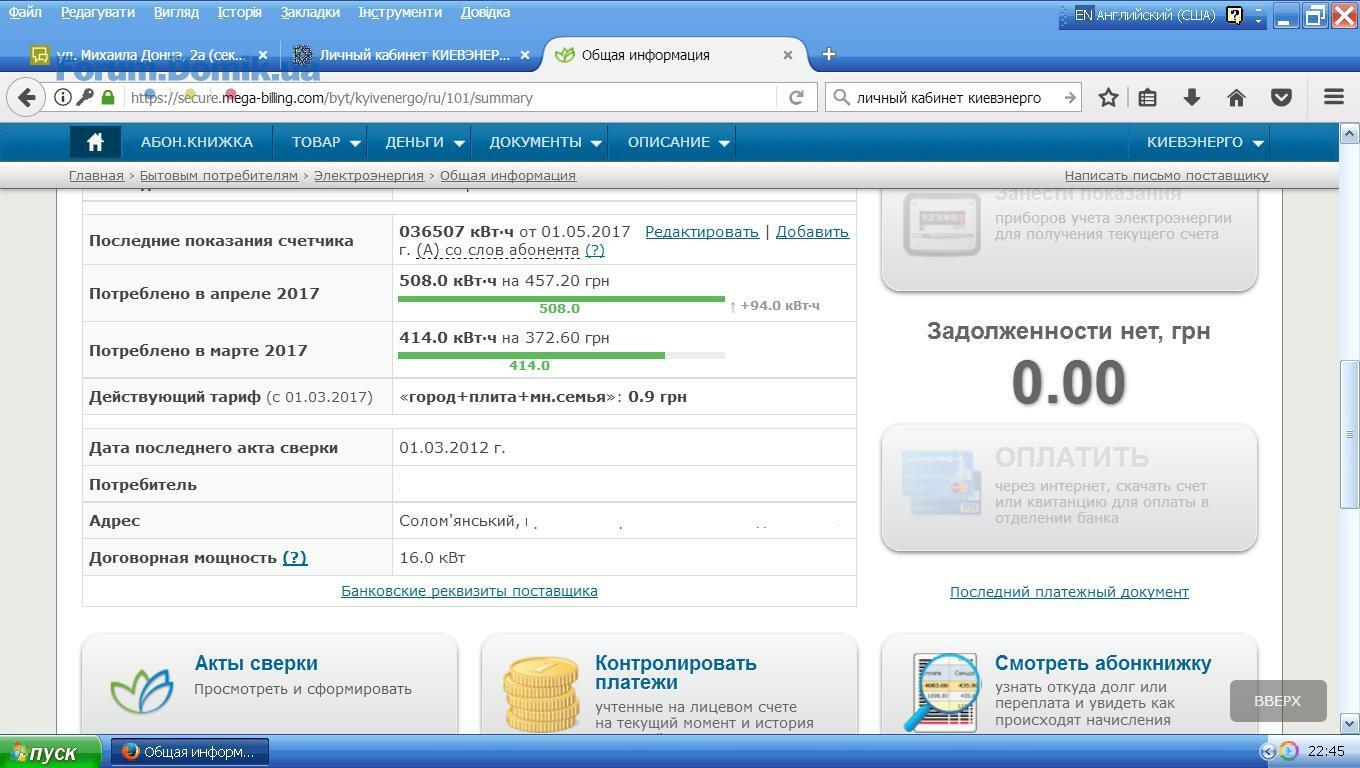This screenshot has width=1360, height=768.
Task: Click the gold coins stack icon
Action: 541,694
